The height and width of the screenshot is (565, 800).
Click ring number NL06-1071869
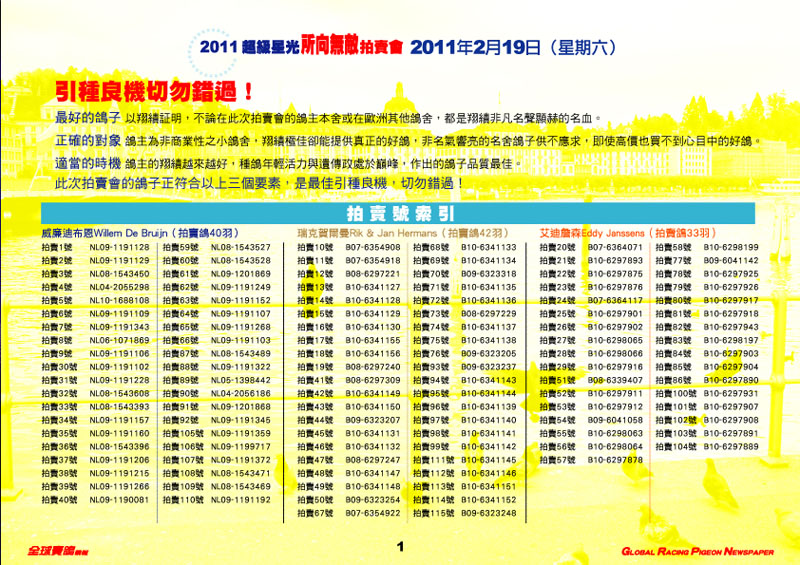pyautogui.click(x=119, y=340)
